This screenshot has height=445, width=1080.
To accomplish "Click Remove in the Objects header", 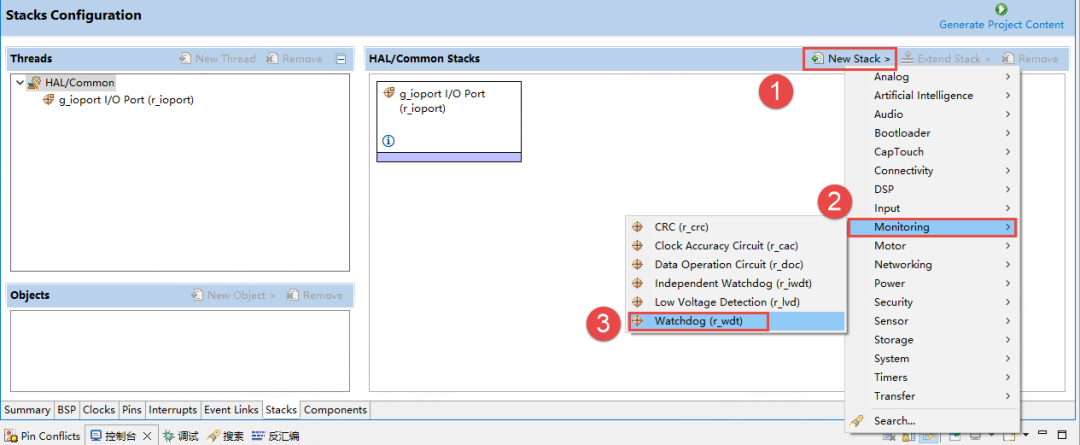I will pyautogui.click(x=315, y=295).
